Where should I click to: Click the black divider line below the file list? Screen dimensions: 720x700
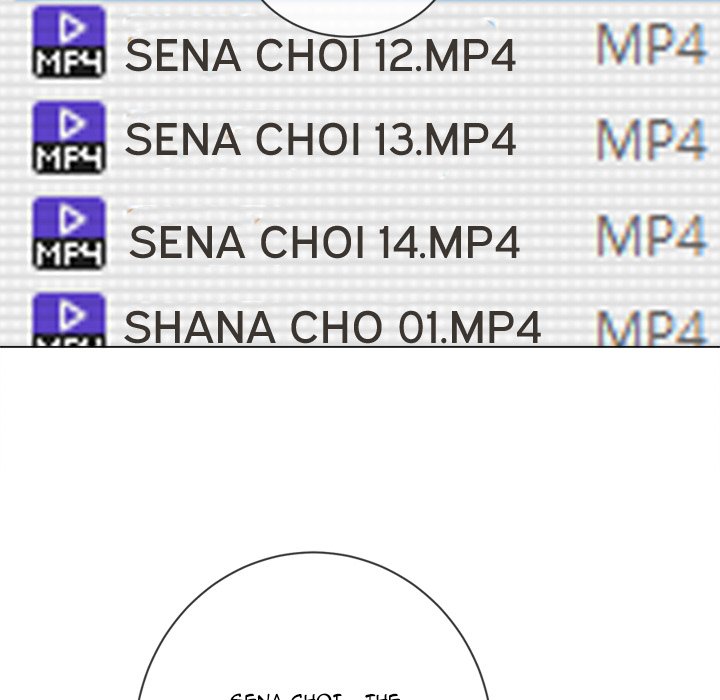360,347
